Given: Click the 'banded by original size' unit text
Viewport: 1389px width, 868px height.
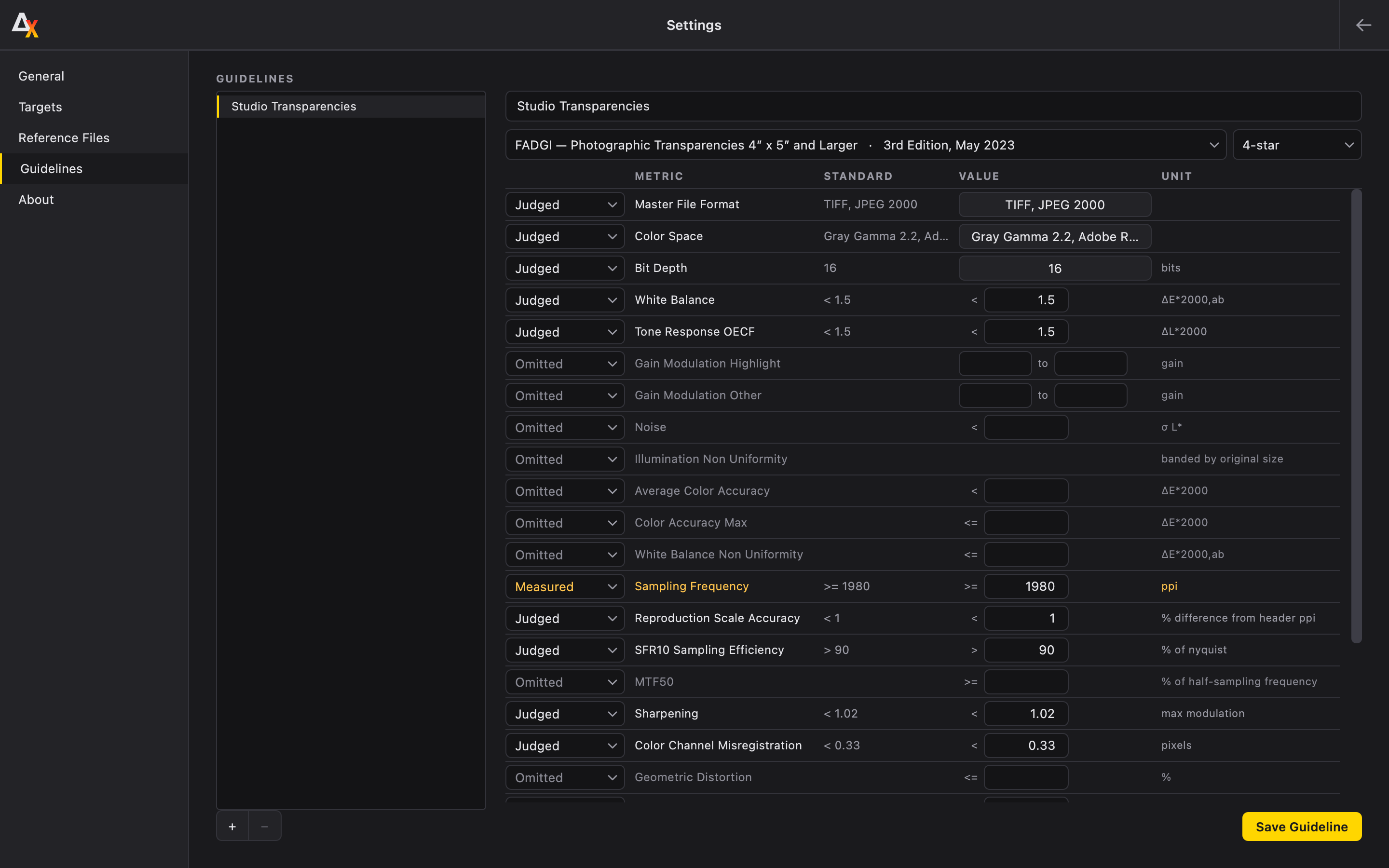Looking at the screenshot, I should [x=1222, y=459].
